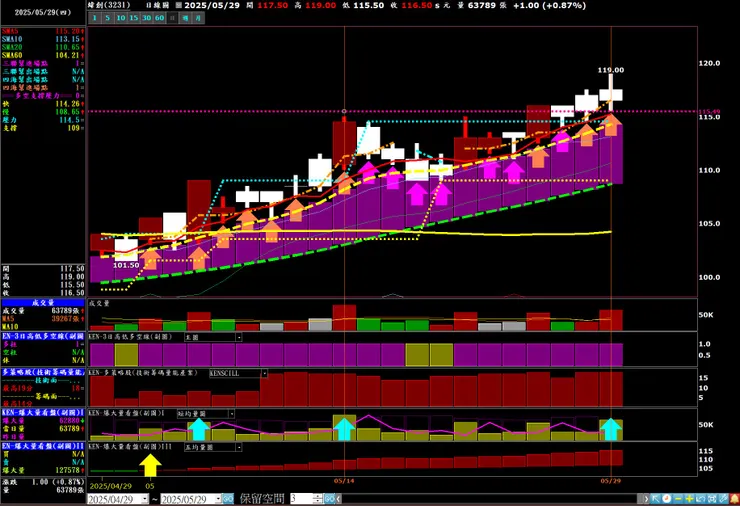Choose the 60-minute chart interval
The image size is (740, 506).
pos(160,18)
